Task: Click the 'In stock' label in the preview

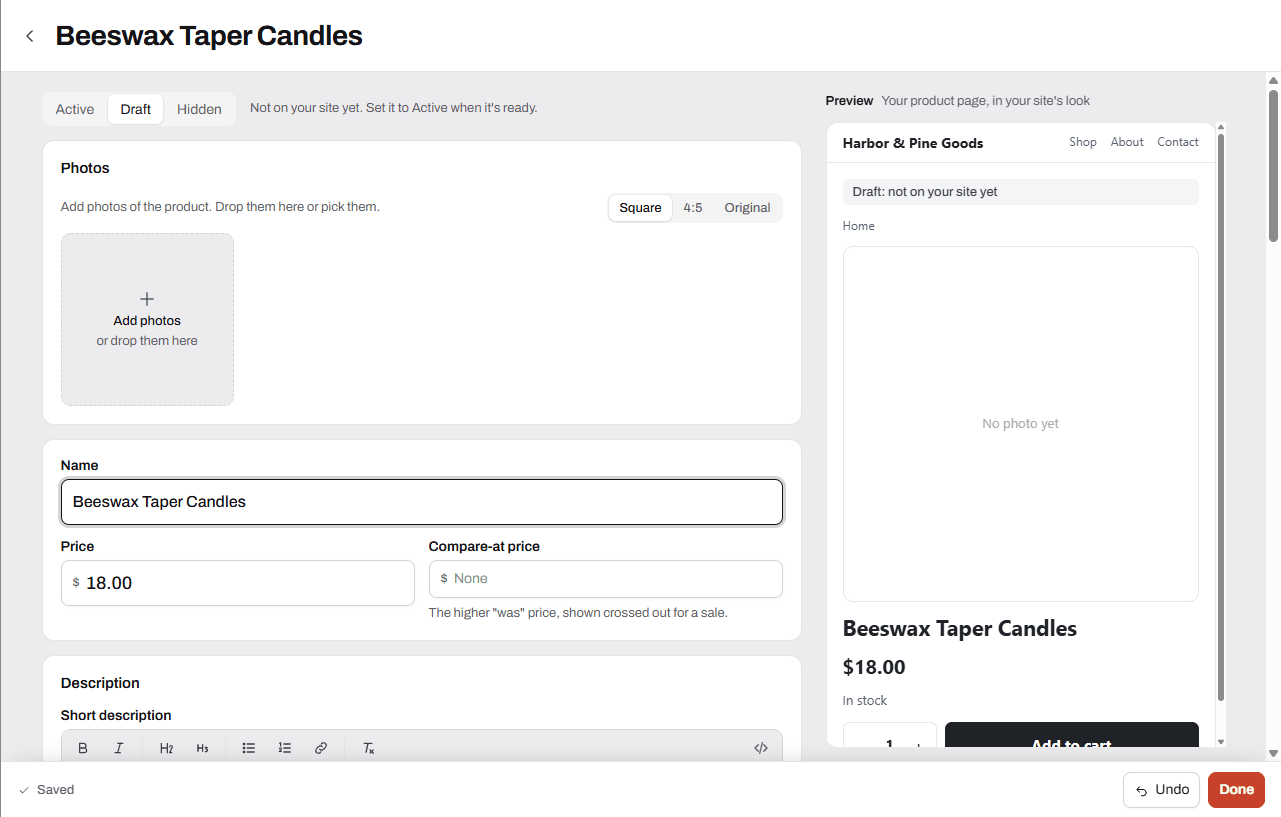Action: (x=865, y=701)
